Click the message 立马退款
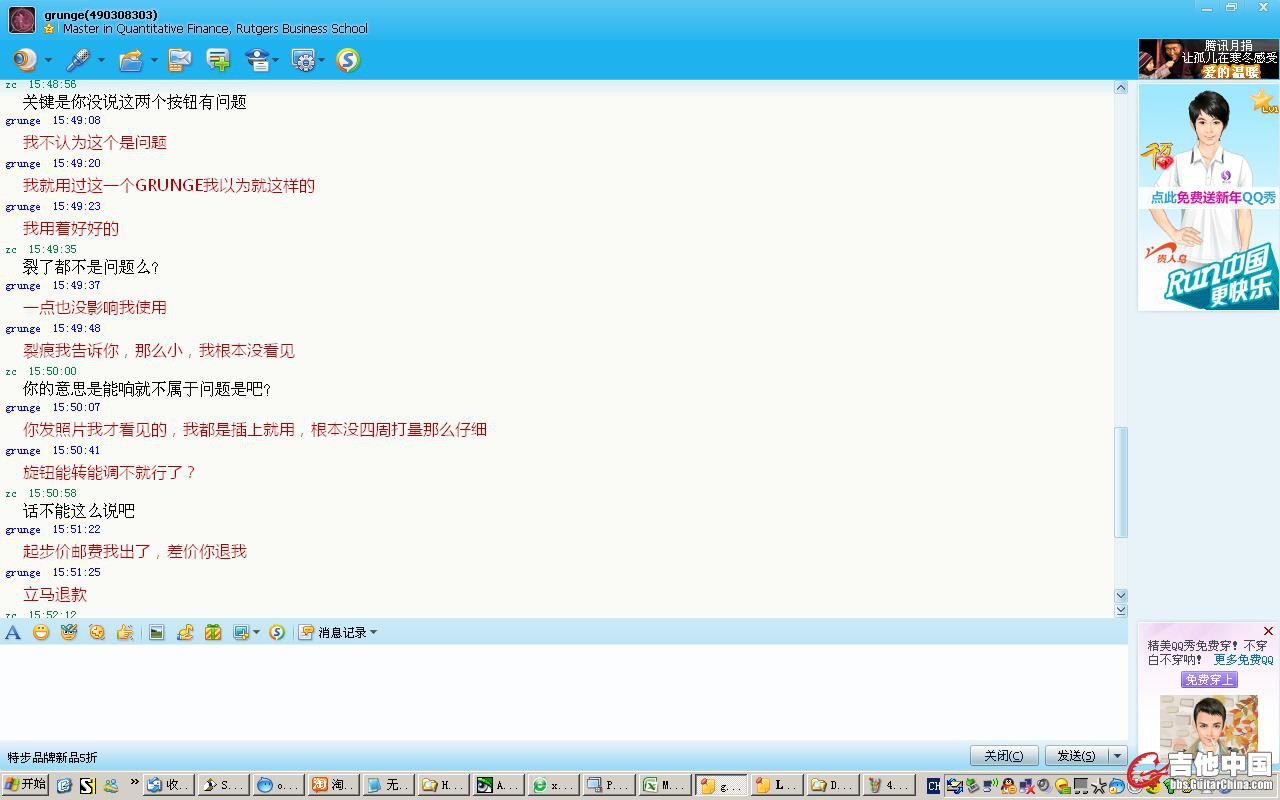 coord(55,594)
